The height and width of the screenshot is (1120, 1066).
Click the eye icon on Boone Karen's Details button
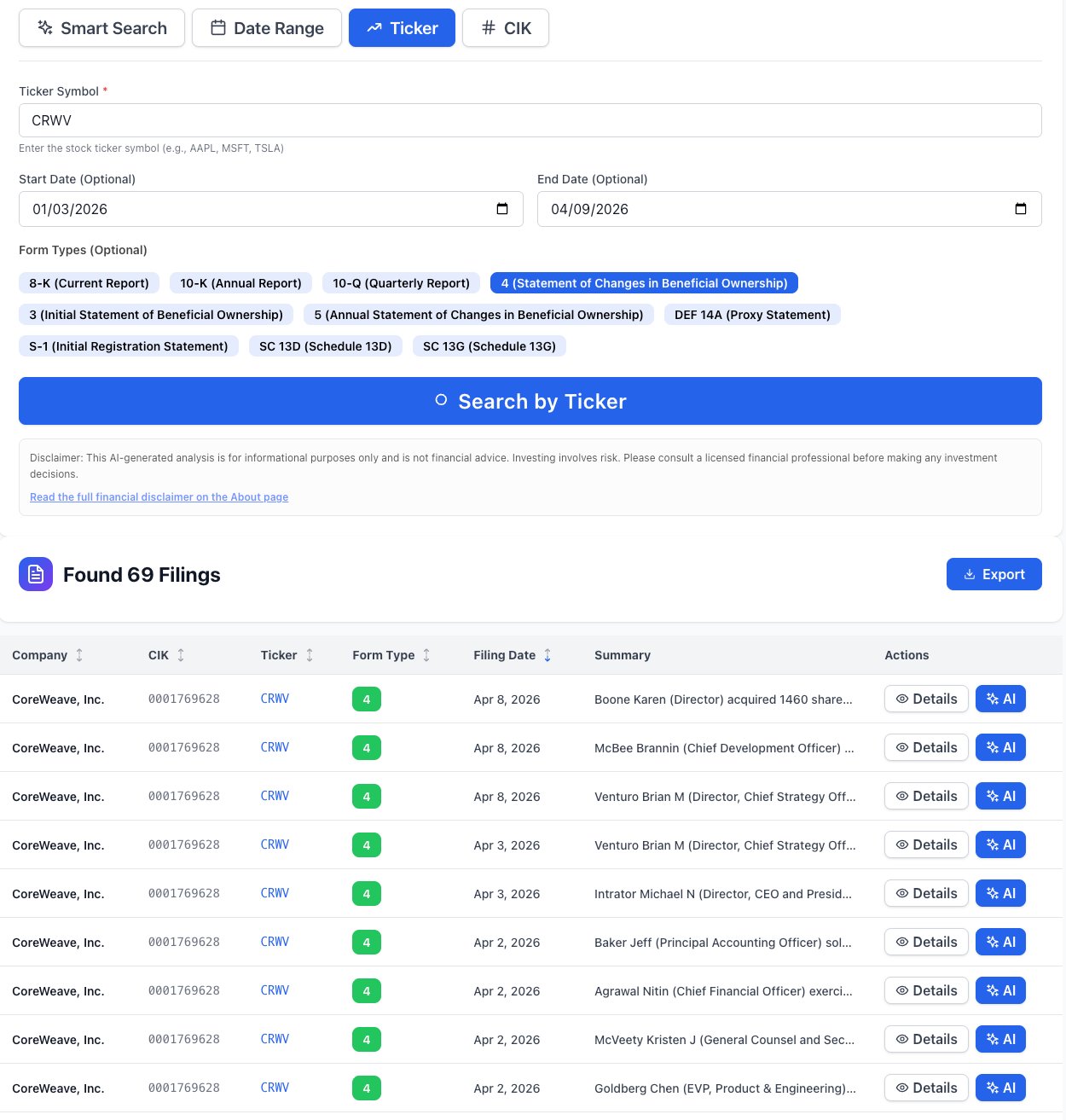click(903, 699)
